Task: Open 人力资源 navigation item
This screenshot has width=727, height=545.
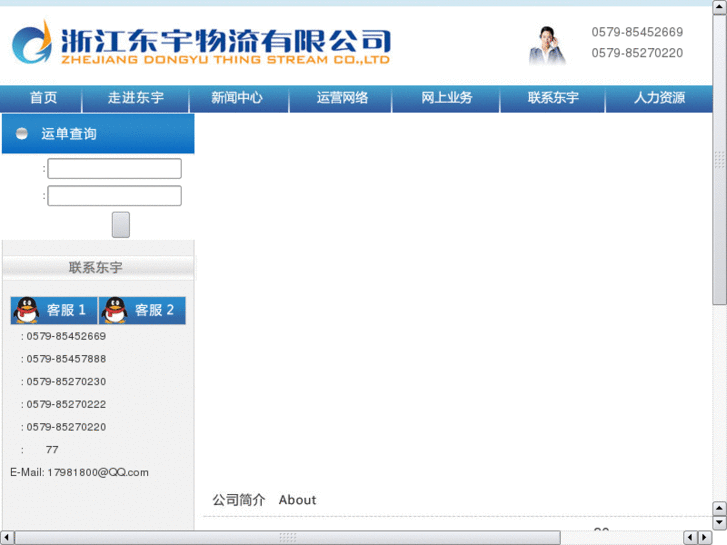Action: (x=659, y=98)
